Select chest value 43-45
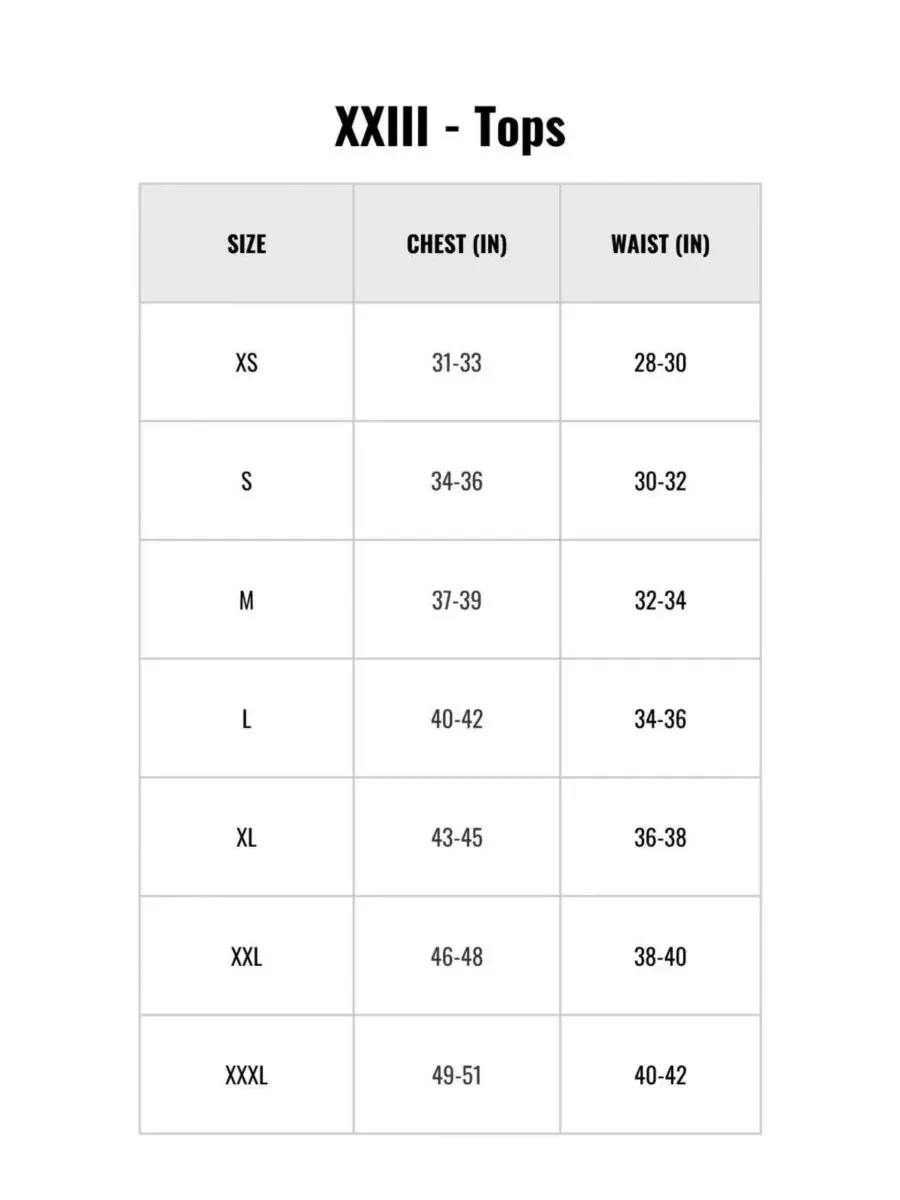The width and height of the screenshot is (900, 1200). 457,838
